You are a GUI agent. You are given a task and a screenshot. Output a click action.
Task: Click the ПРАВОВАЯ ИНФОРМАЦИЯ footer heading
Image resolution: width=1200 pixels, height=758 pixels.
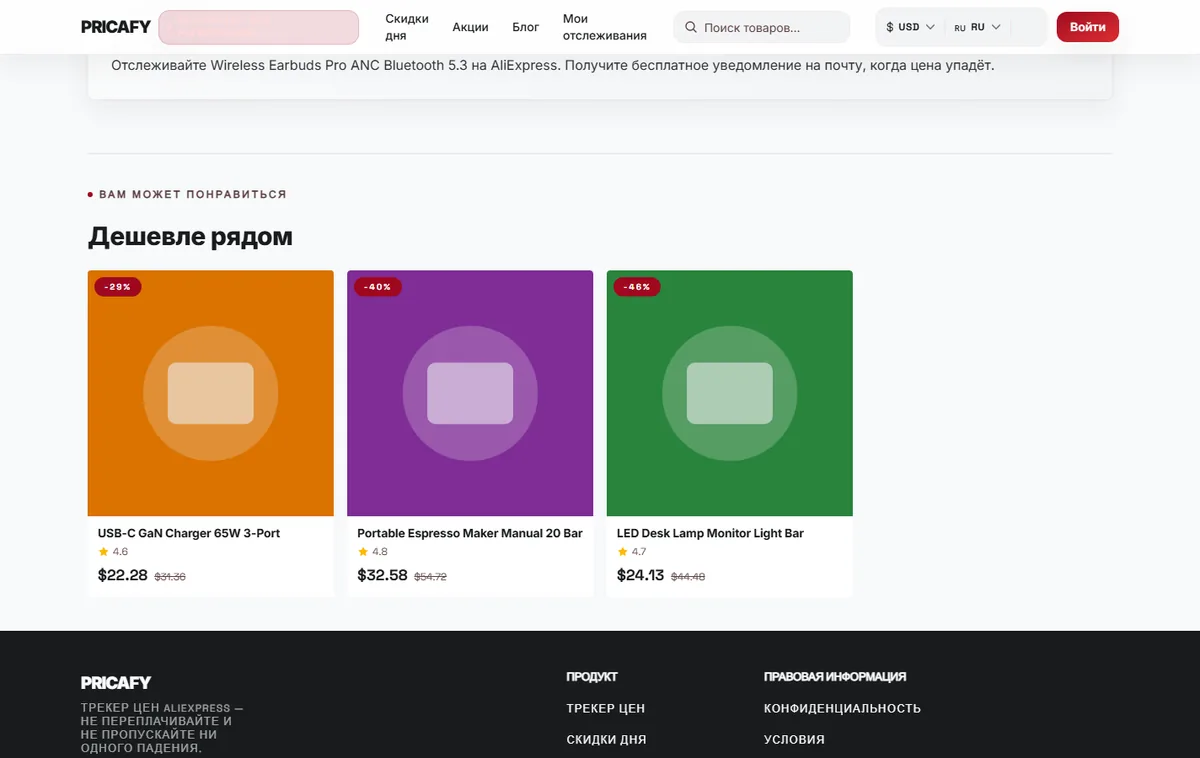pos(835,677)
